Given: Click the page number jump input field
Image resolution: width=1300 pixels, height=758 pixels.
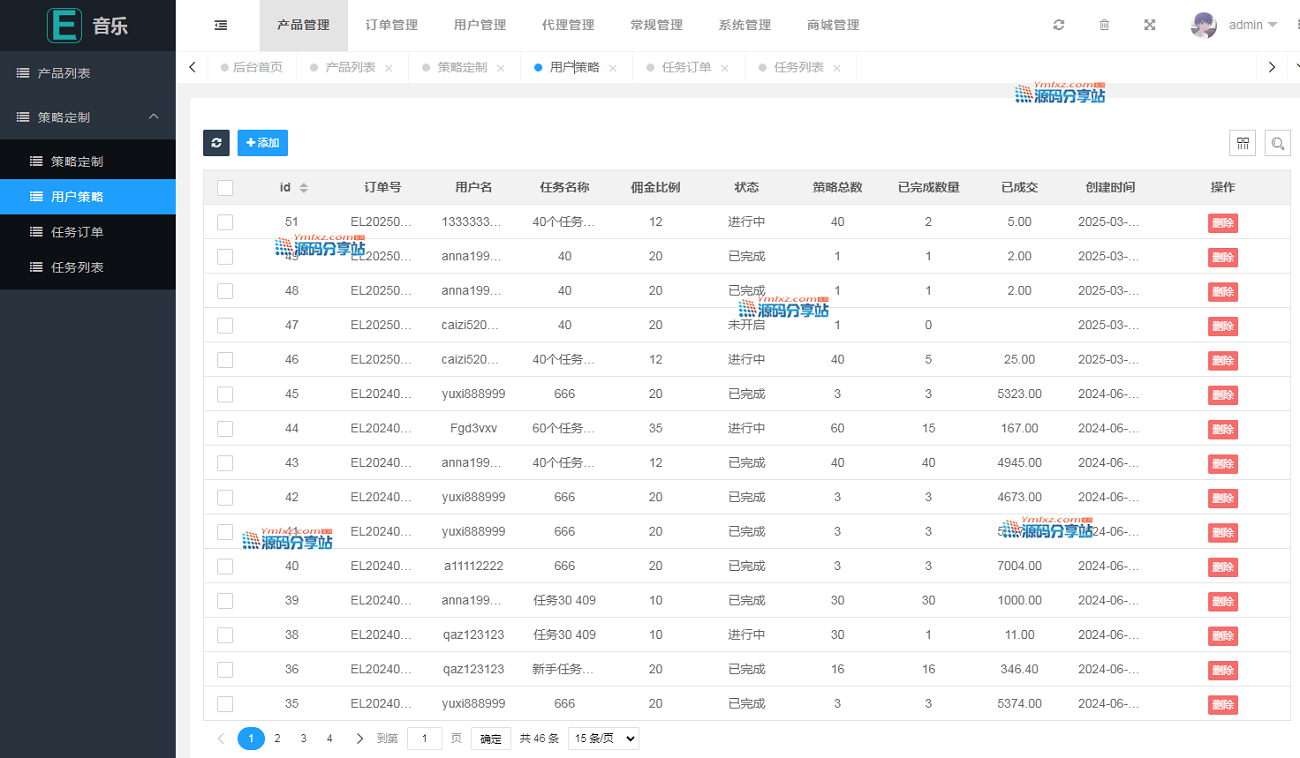Looking at the screenshot, I should pyautogui.click(x=424, y=739).
